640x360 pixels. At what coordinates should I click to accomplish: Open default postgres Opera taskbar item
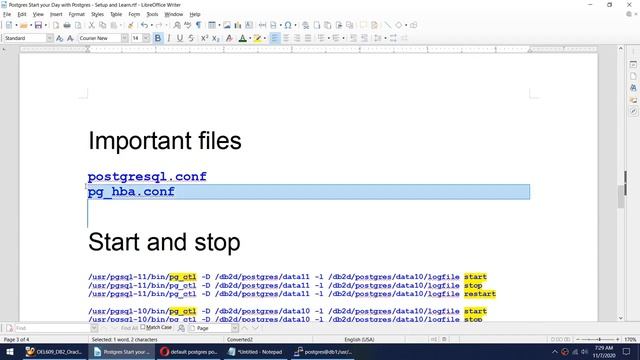[x=189, y=352]
